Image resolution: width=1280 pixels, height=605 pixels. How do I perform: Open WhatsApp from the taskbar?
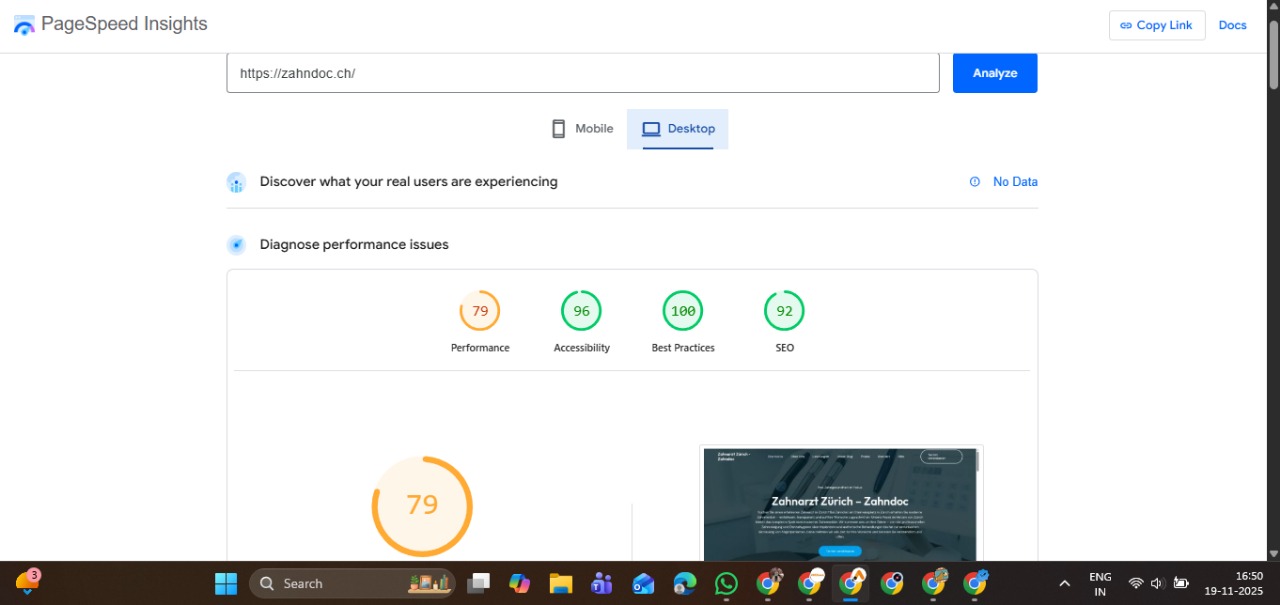(727, 583)
